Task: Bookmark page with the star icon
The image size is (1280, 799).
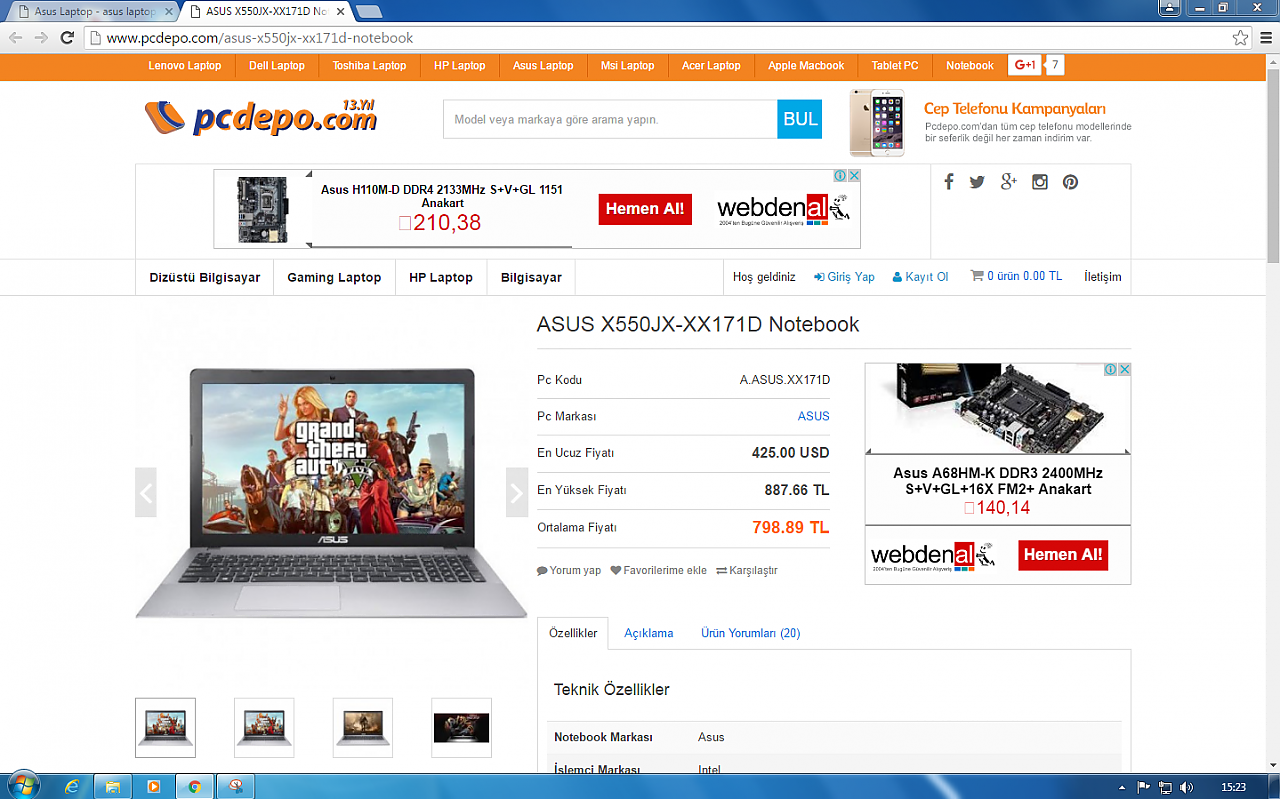Action: [x=1240, y=38]
